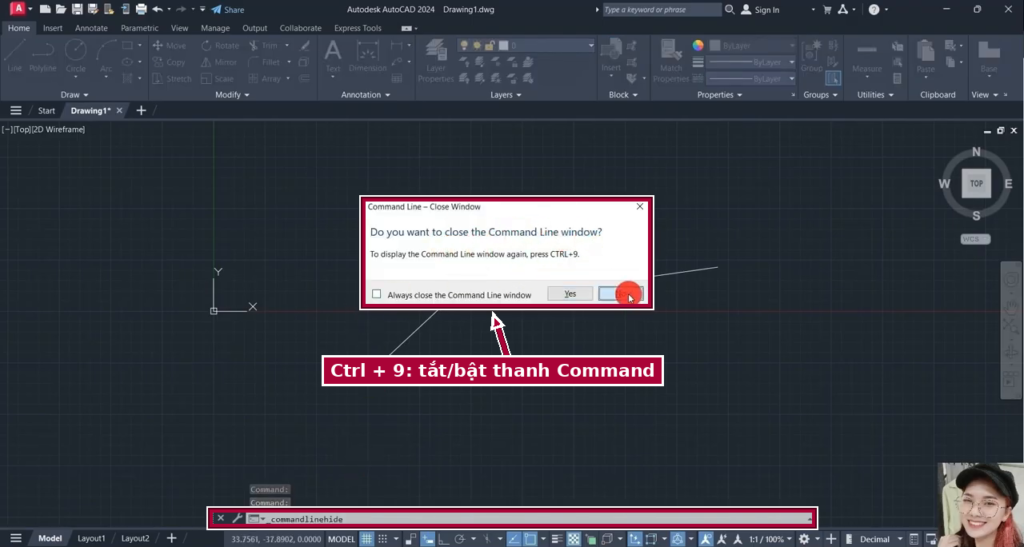Click the keyword search input field

(x=661, y=10)
